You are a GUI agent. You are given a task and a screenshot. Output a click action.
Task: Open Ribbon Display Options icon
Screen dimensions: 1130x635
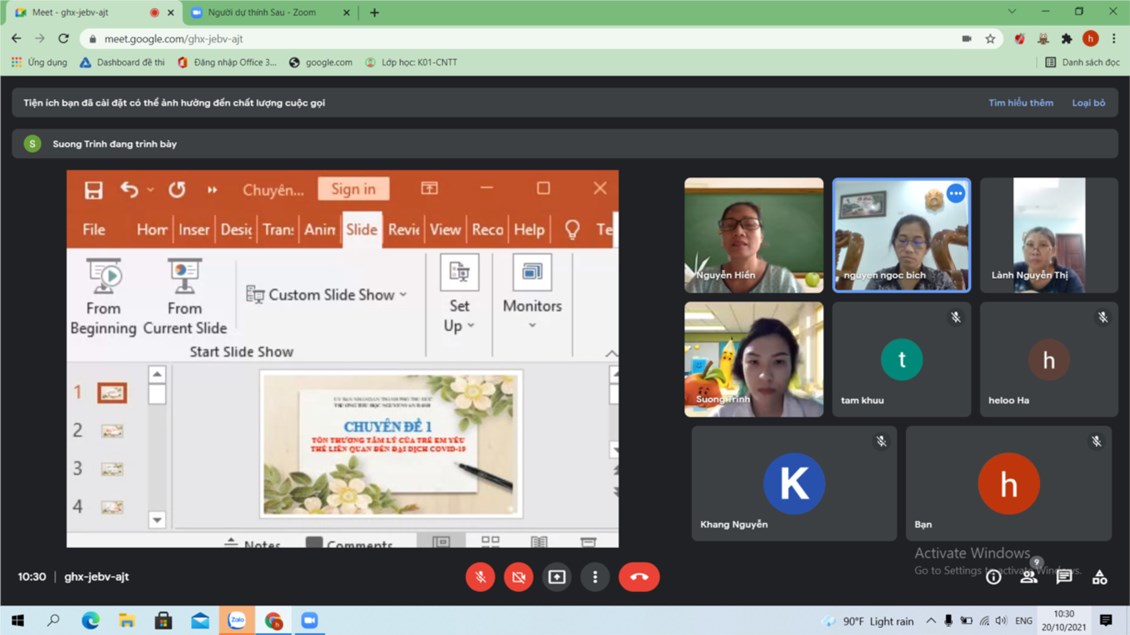(x=430, y=188)
